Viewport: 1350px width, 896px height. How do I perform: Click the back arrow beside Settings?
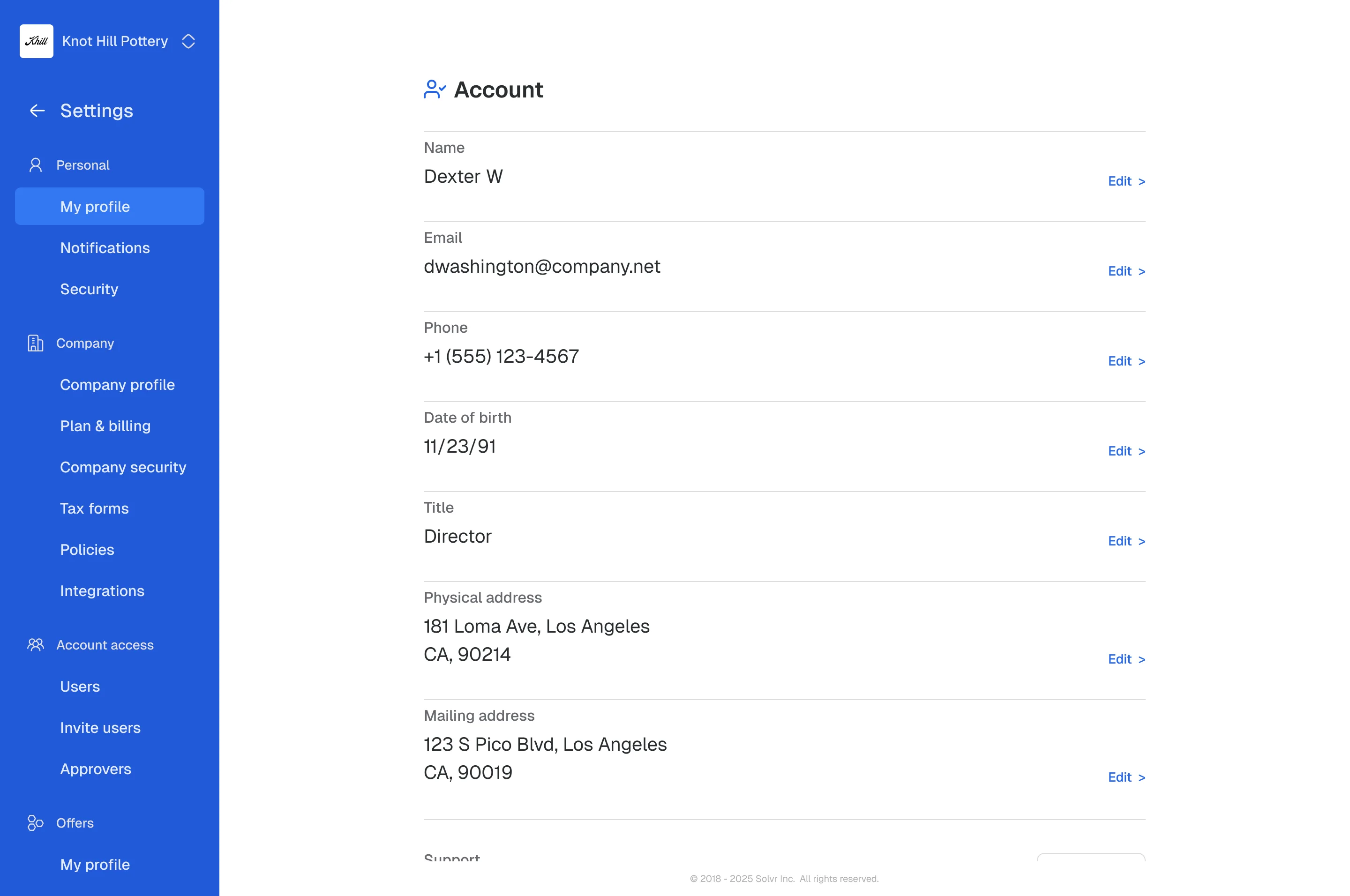pos(37,111)
